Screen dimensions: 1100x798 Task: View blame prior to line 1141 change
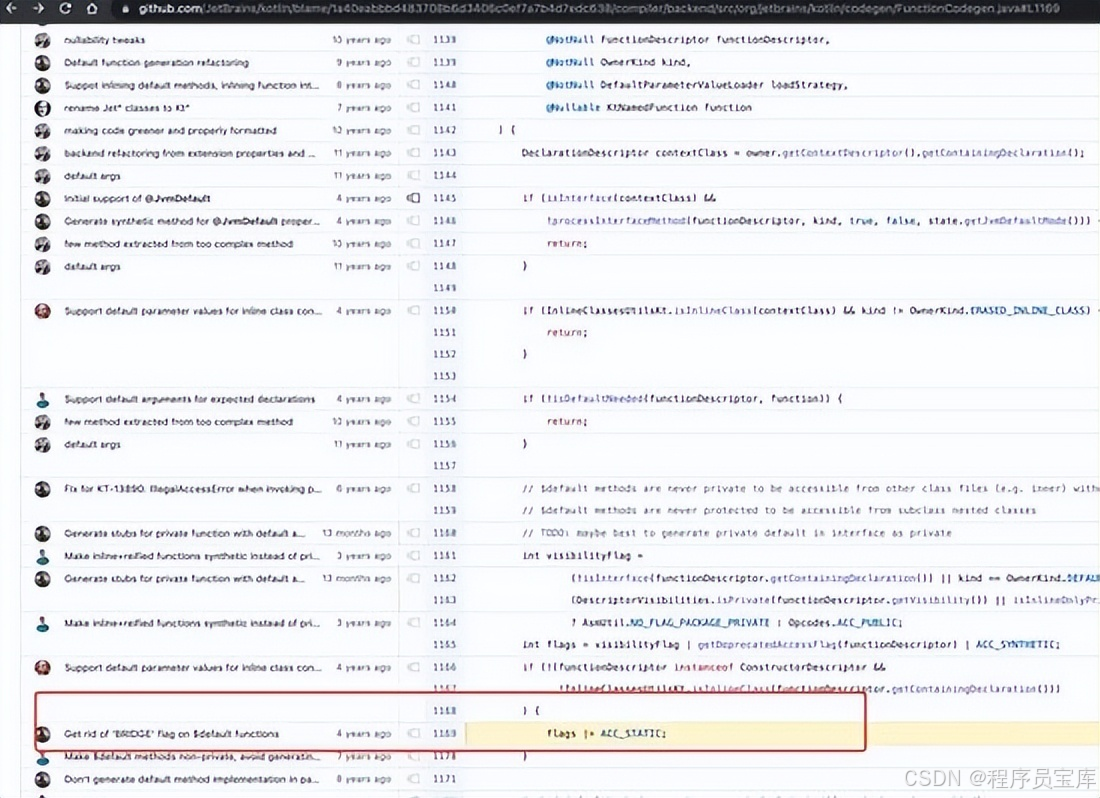[x=414, y=107]
